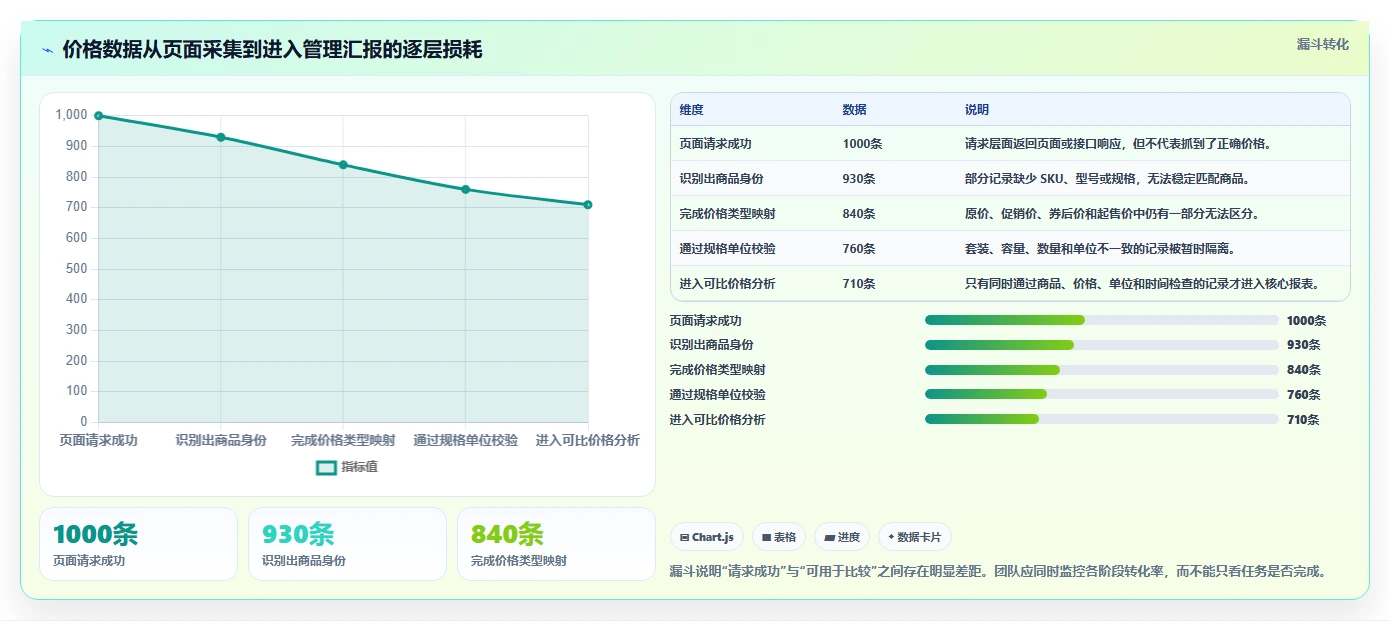Viewport: 1390px width, 621px height.
Task: Click the footnote text starting 漏斗说明
Action: [999, 572]
